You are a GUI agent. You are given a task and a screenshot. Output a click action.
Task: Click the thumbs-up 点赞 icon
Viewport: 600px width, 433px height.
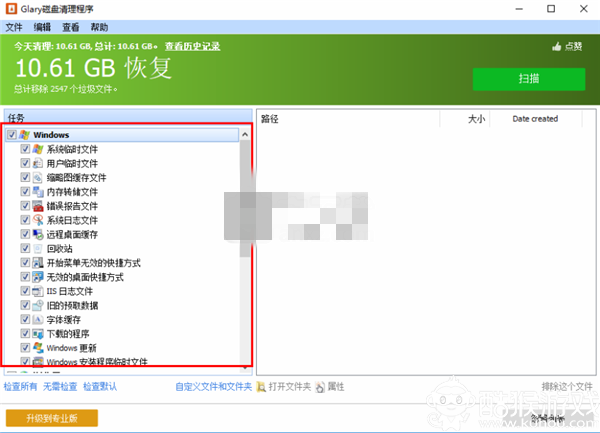tap(557, 47)
